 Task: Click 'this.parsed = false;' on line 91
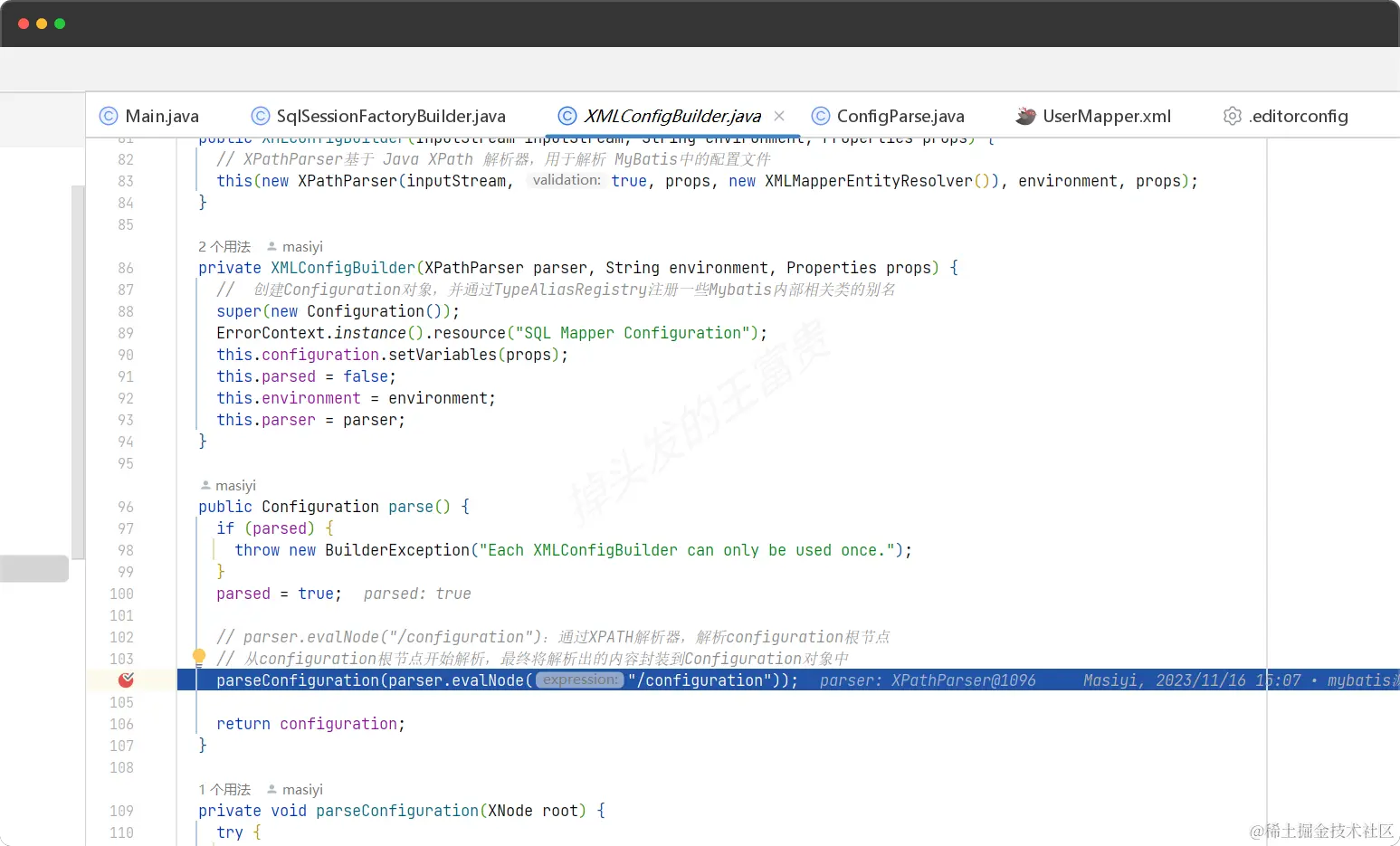[x=306, y=376]
